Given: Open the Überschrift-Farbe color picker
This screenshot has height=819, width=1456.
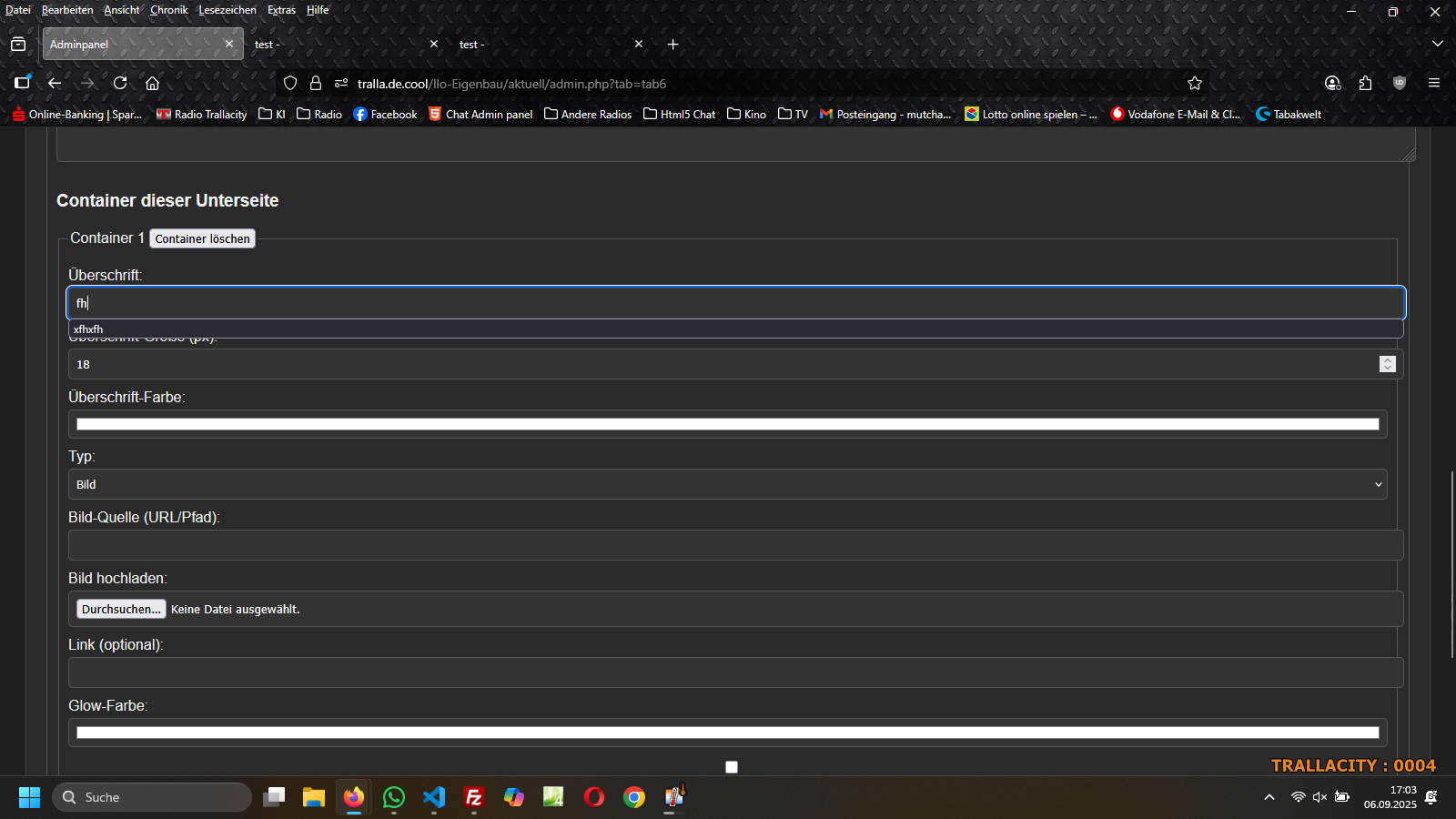Looking at the screenshot, I should (727, 424).
